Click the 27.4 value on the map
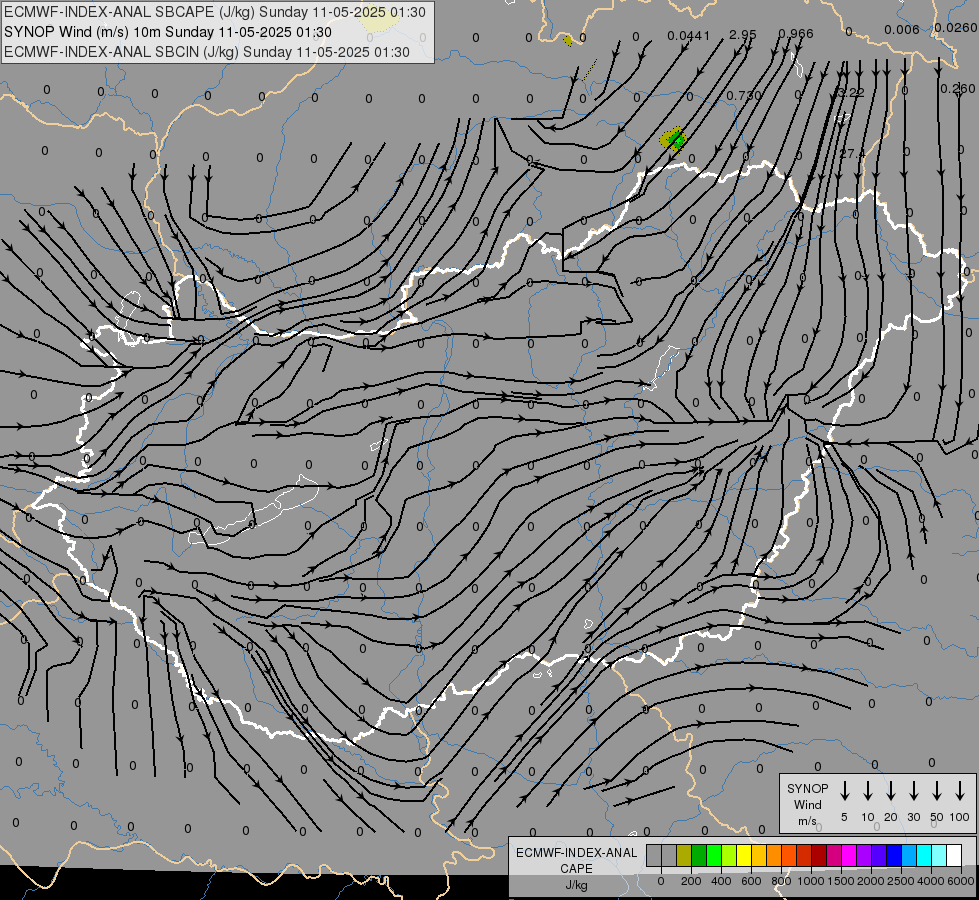 [x=852, y=154]
